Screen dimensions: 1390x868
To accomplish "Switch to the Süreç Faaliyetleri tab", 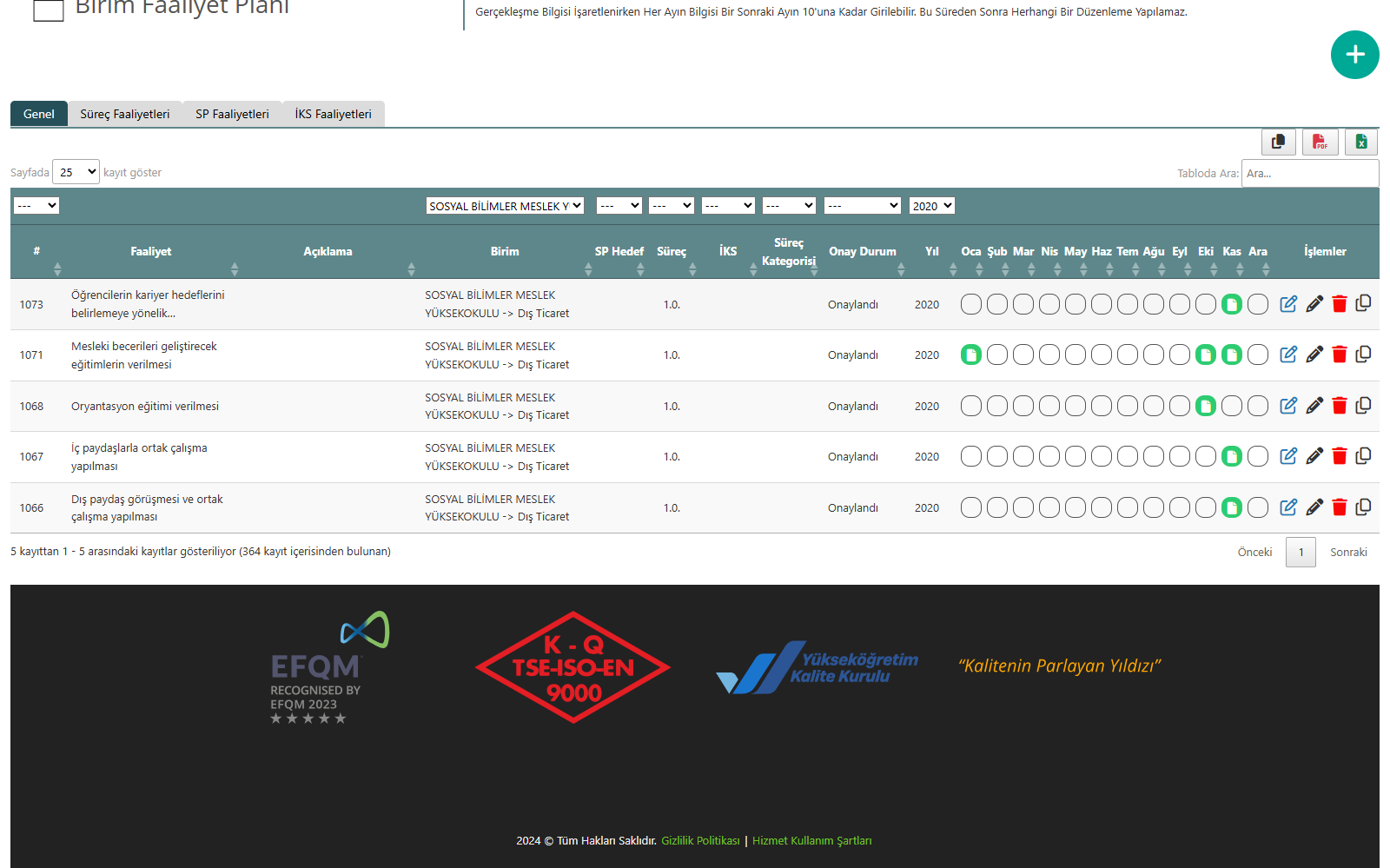I will [x=125, y=114].
